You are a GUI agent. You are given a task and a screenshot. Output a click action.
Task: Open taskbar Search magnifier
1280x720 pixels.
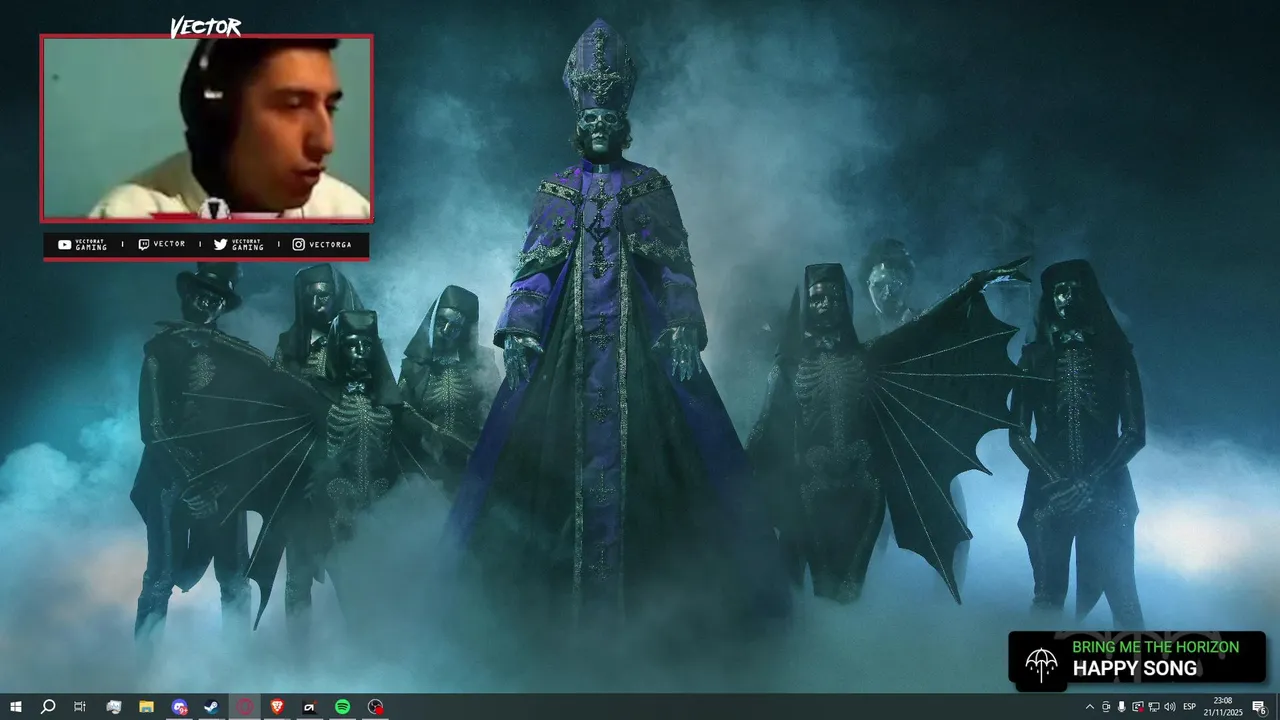tap(47, 707)
